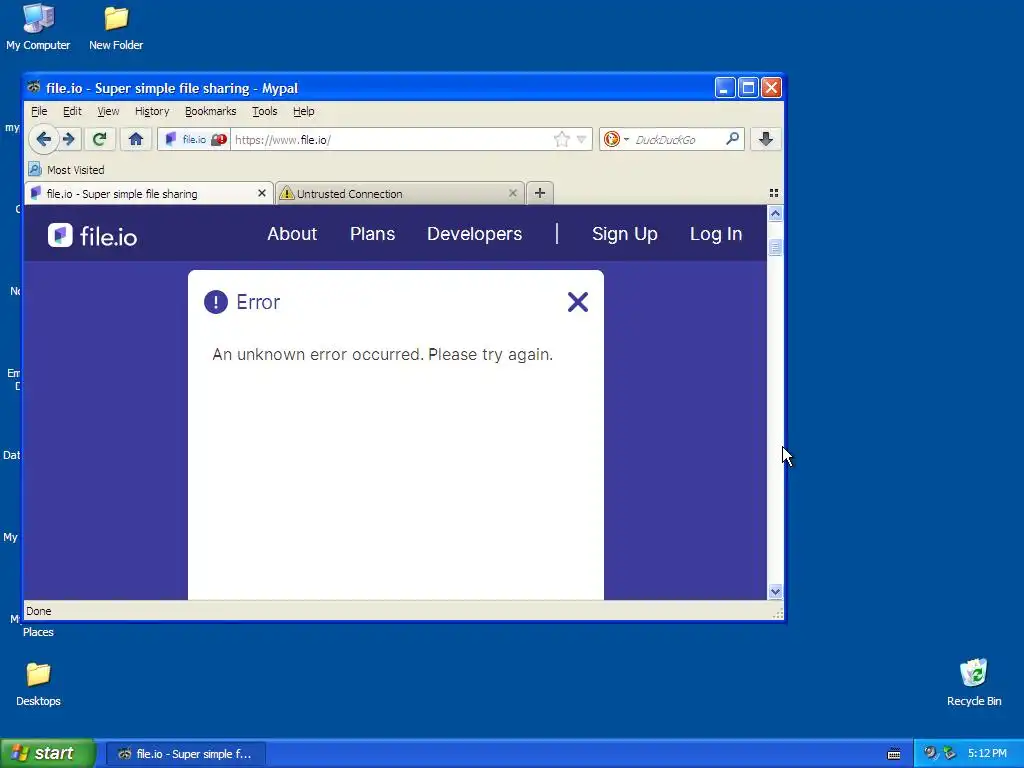Screen dimensions: 1024x768
Task: Open the Most Visited bookmarks folder
Action: (x=67, y=170)
